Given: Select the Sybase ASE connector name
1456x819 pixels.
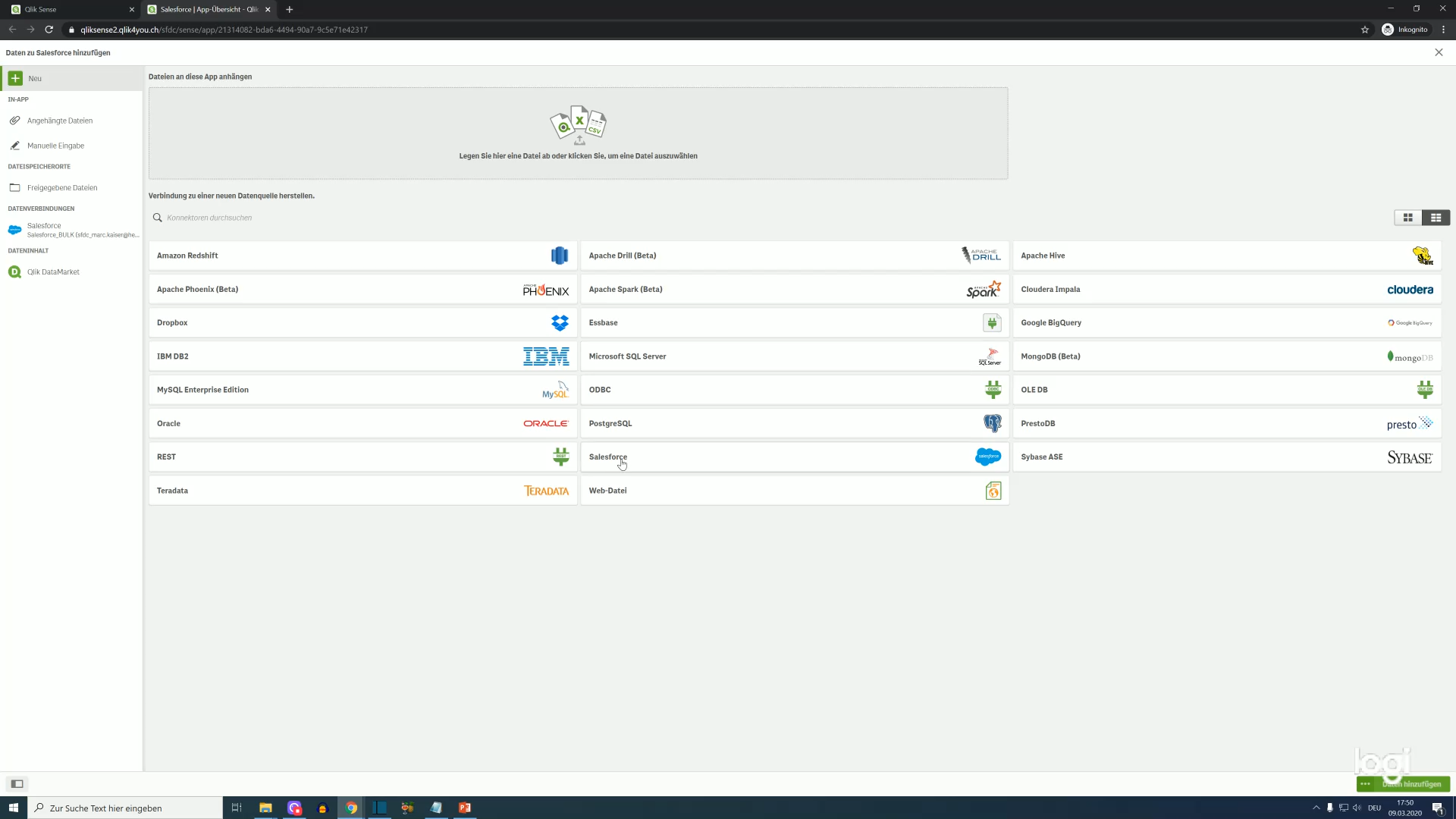Looking at the screenshot, I should pyautogui.click(x=1041, y=457).
